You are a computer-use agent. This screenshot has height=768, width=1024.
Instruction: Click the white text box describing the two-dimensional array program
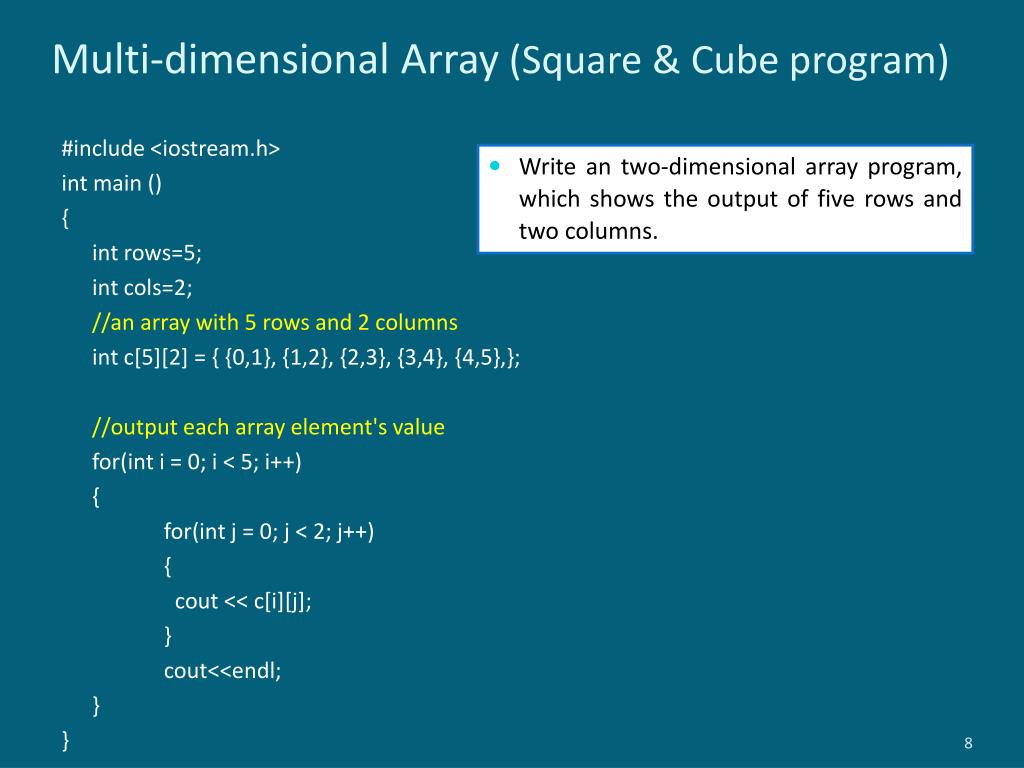[726, 199]
